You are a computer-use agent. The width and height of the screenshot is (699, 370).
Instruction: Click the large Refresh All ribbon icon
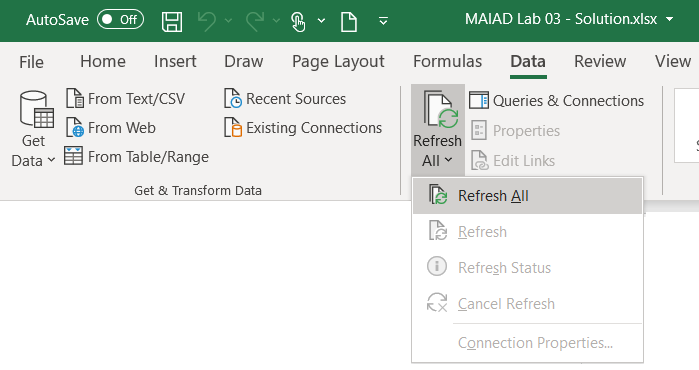441,110
